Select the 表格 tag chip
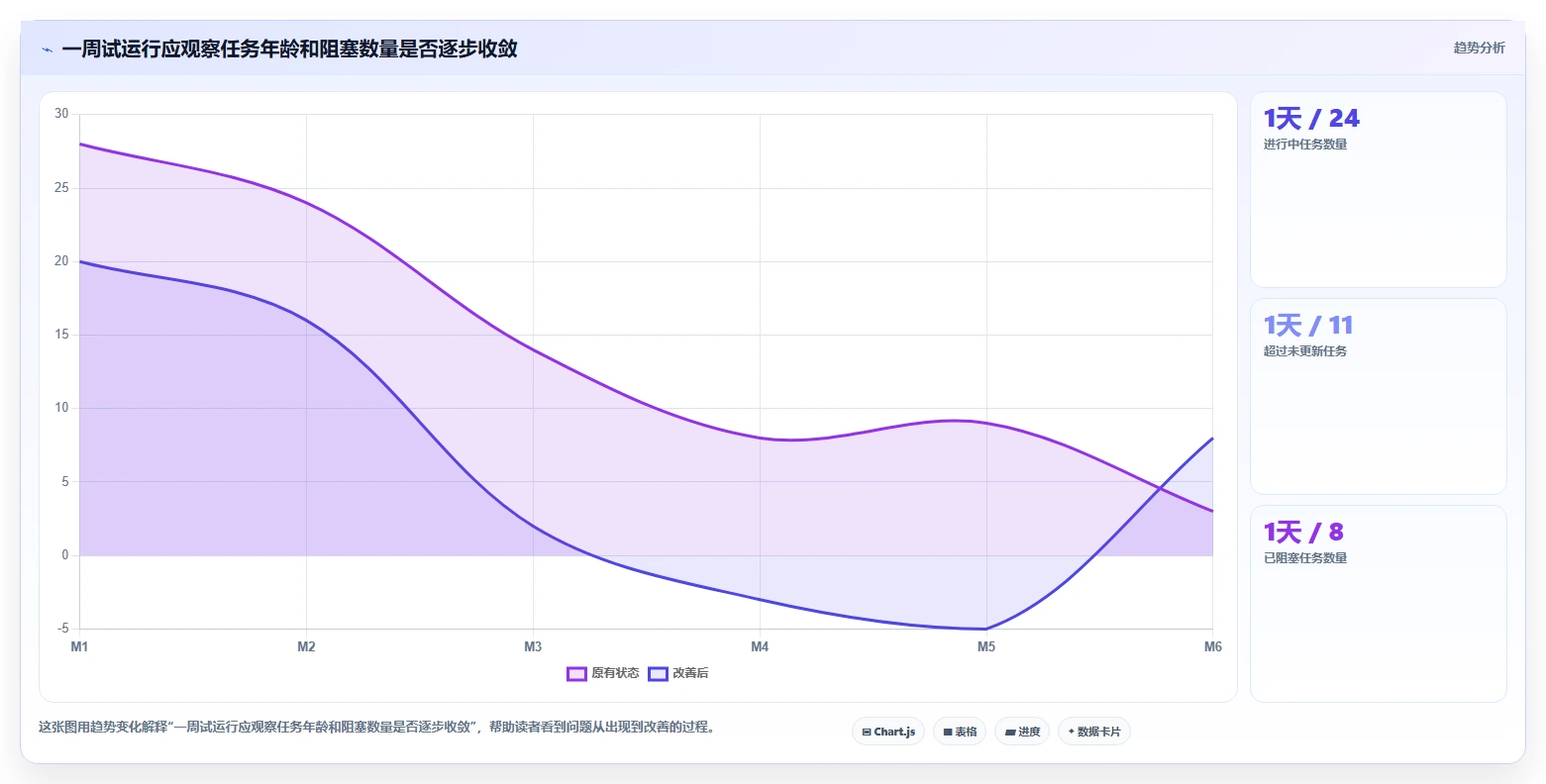 coord(960,732)
